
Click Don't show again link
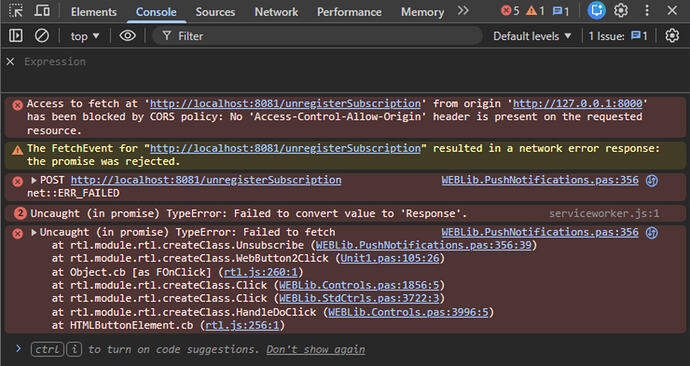[316, 350]
